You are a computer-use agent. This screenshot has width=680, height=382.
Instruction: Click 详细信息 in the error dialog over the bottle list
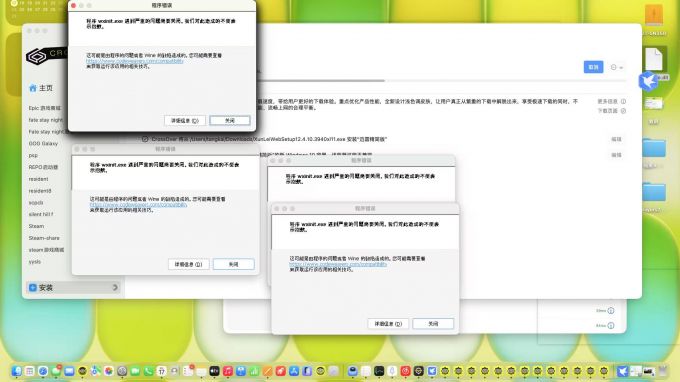tap(189, 264)
